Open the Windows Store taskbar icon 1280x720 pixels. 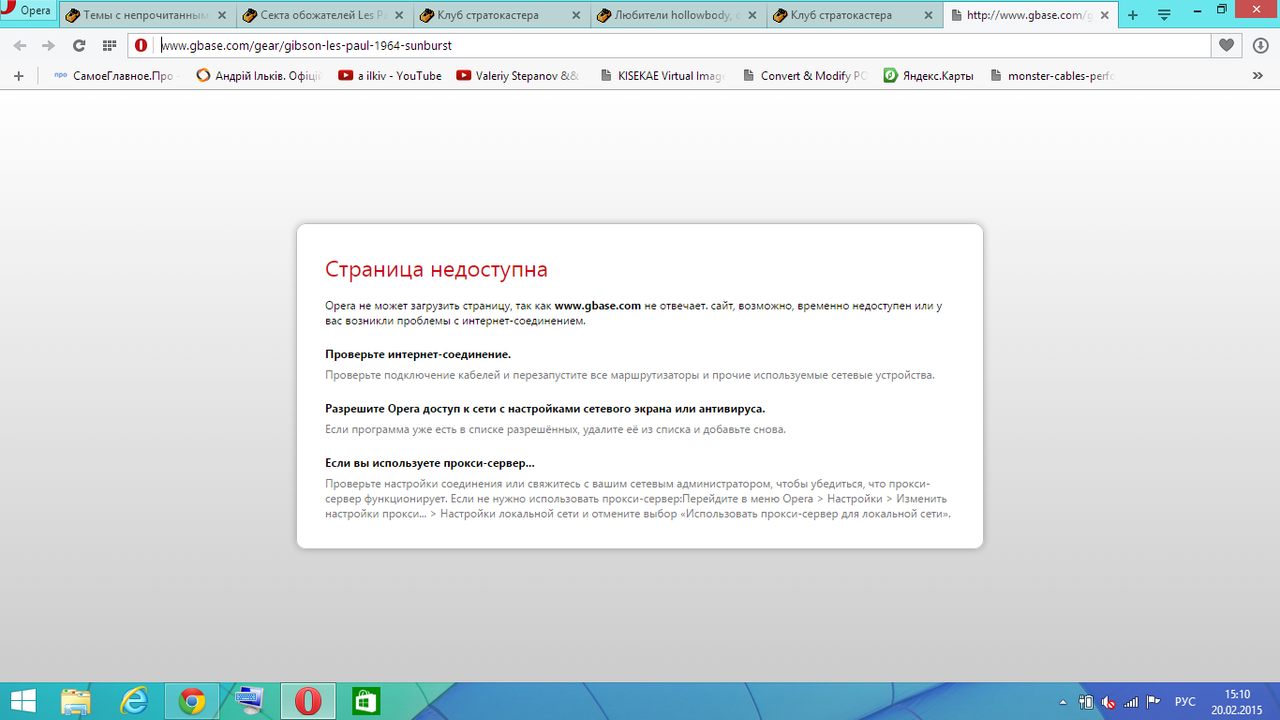[365, 701]
